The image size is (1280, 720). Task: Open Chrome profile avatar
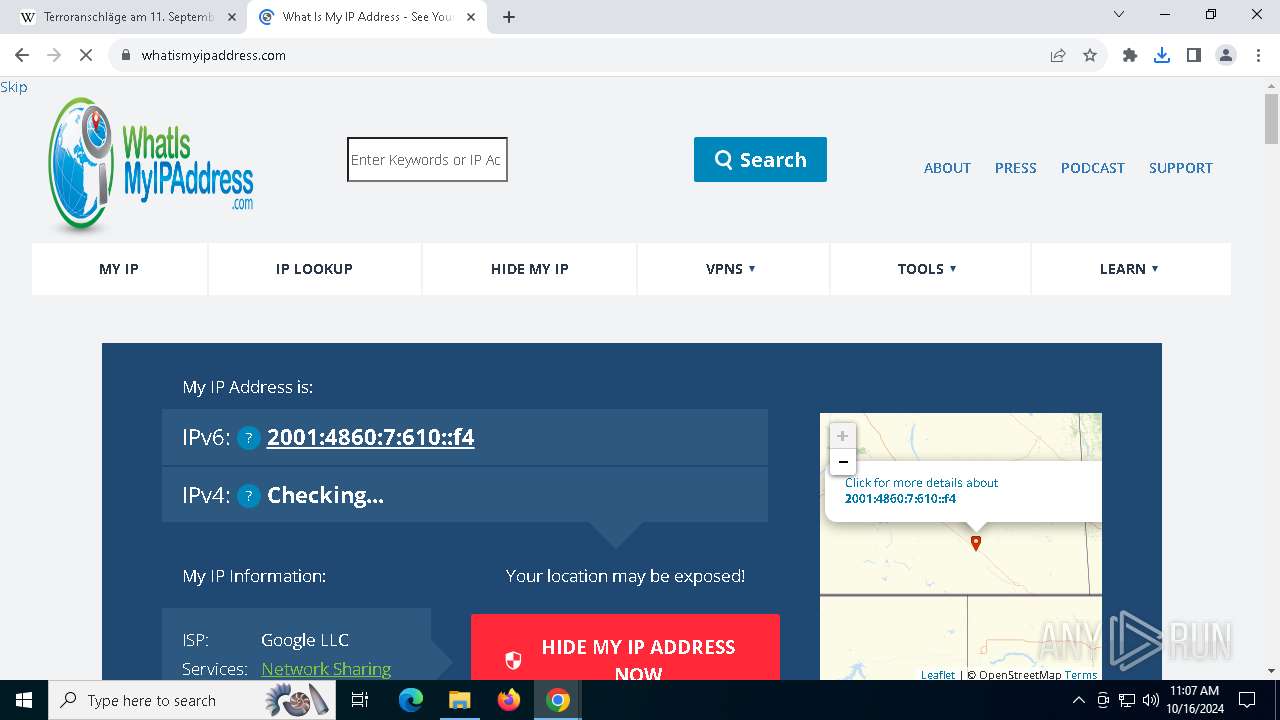(x=1226, y=55)
